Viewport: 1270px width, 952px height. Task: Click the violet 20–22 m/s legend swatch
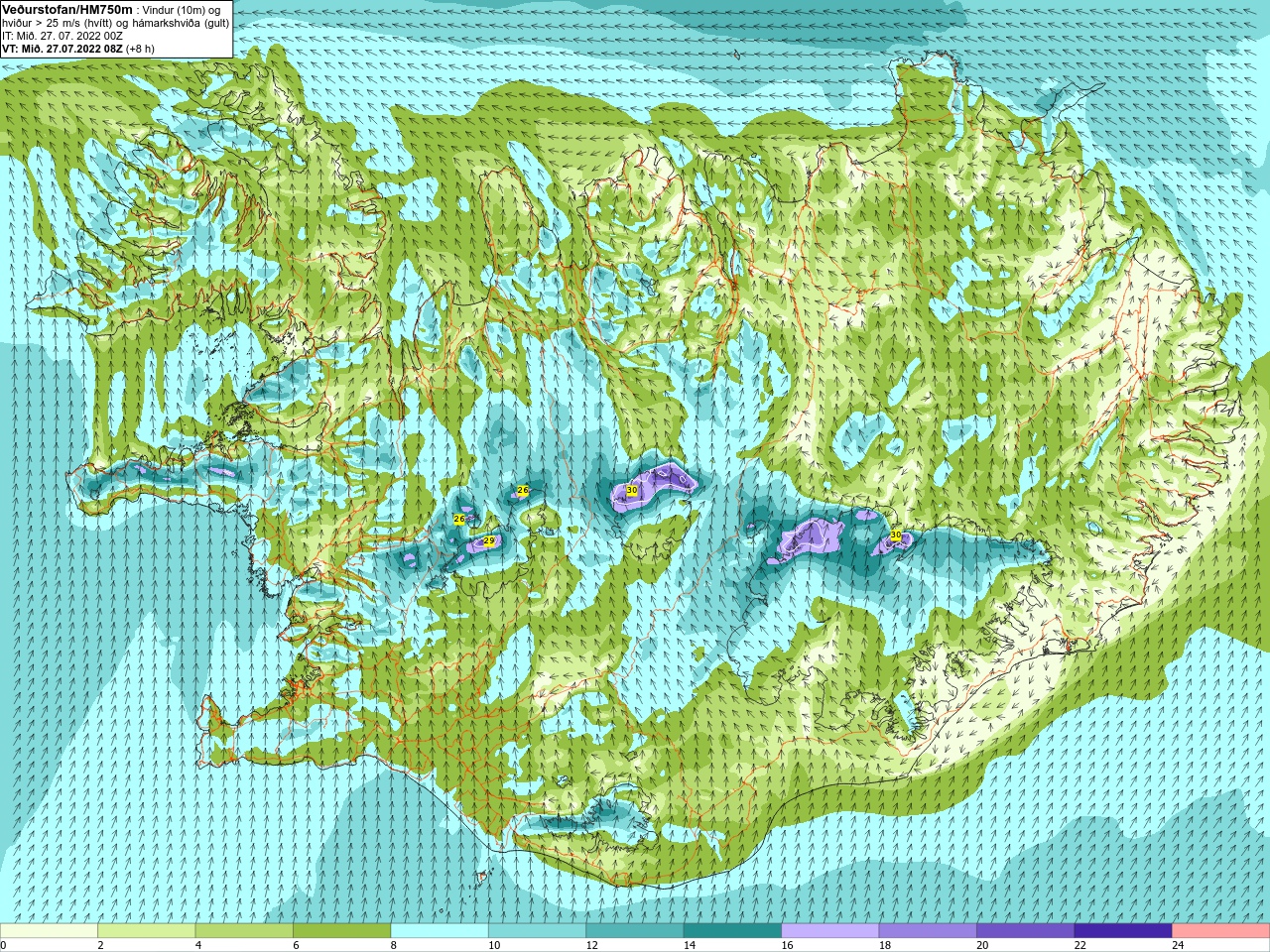point(1026,931)
